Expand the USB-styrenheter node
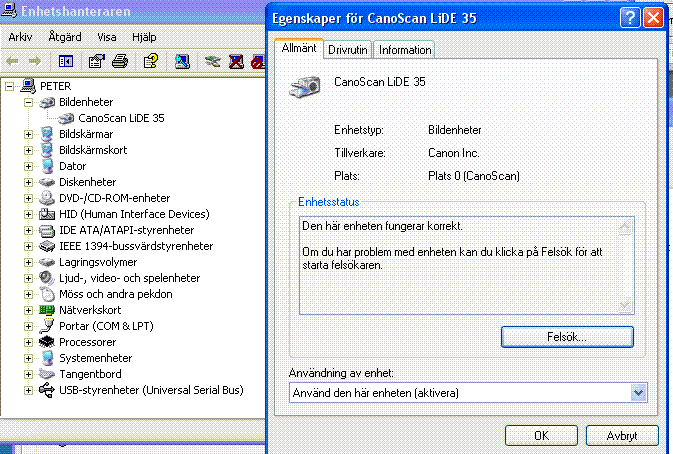This screenshot has height=454, width=673. 28,390
